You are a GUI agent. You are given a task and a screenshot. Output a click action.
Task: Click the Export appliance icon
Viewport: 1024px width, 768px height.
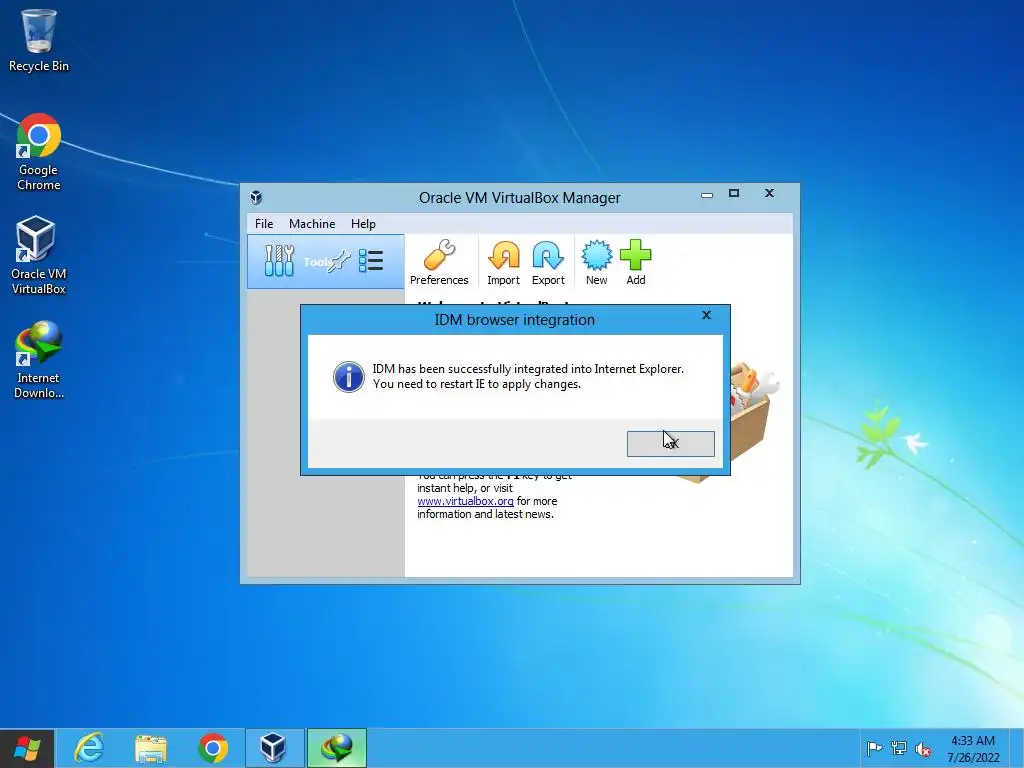[548, 263]
